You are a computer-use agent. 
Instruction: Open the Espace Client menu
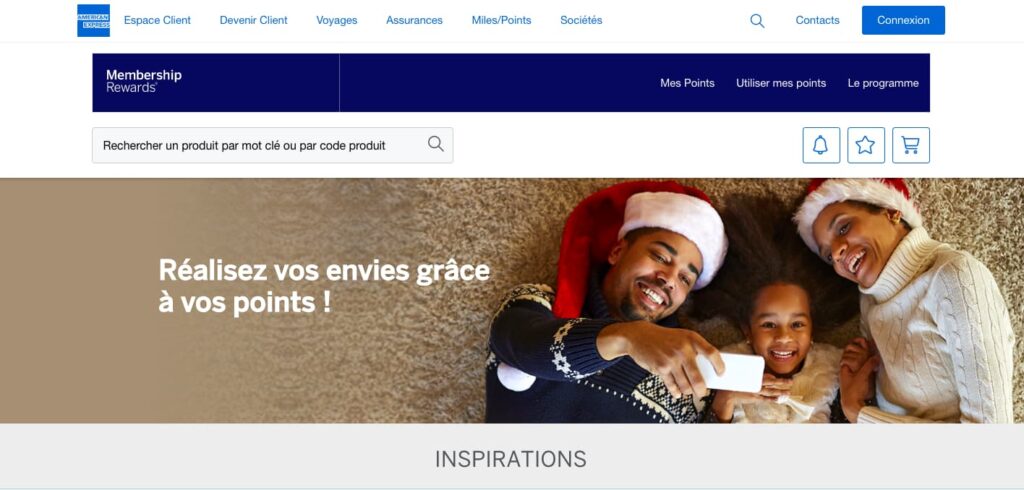[x=157, y=20]
